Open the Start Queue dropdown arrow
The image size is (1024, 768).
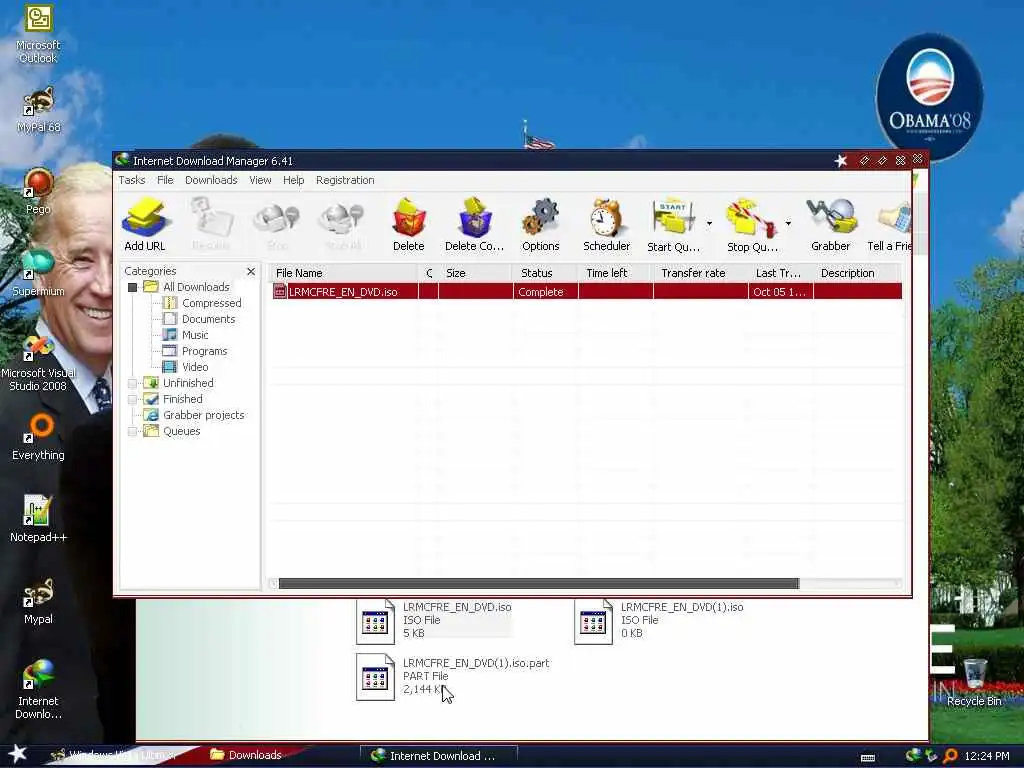tap(709, 223)
